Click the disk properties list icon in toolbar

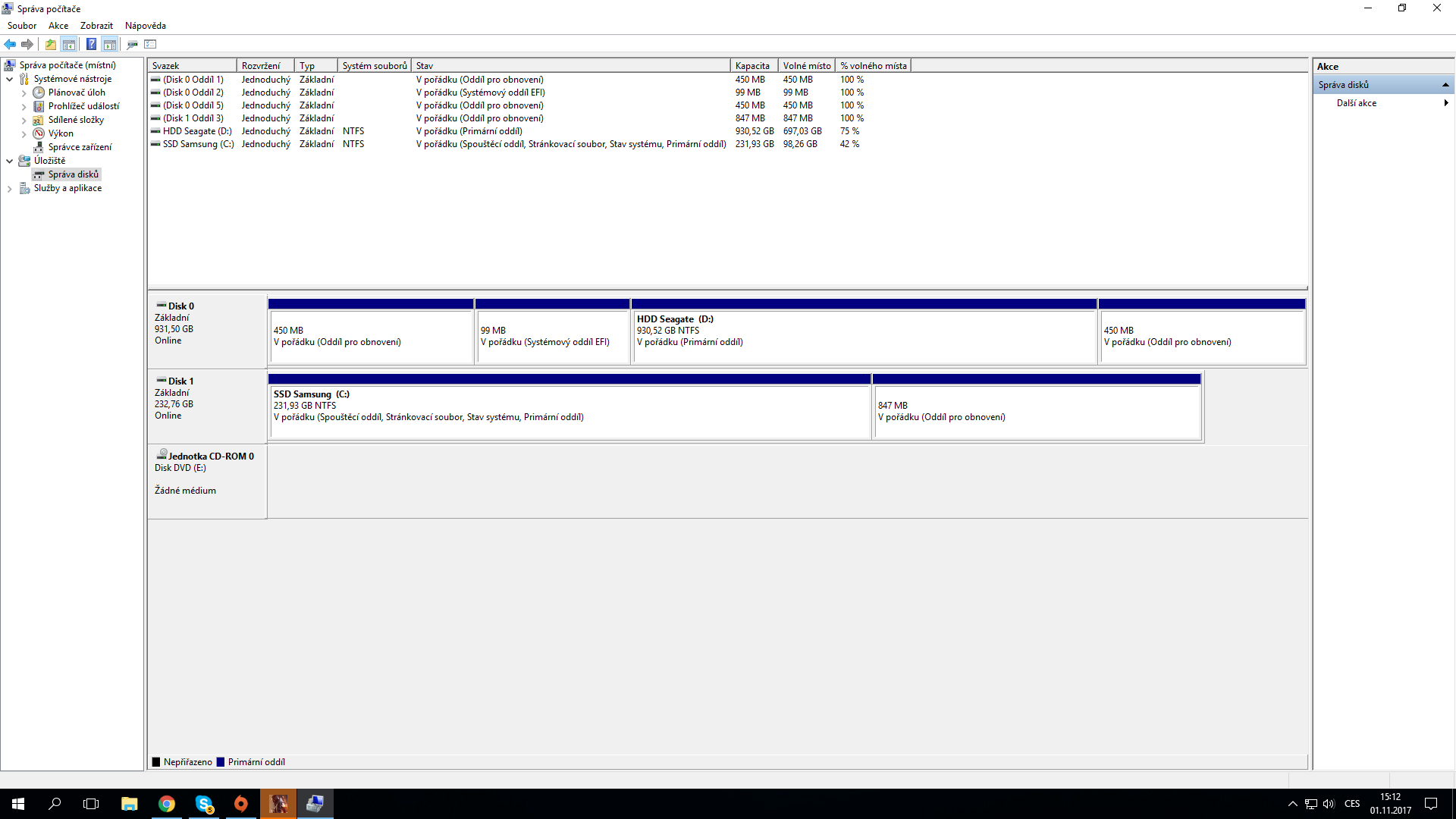[150, 44]
